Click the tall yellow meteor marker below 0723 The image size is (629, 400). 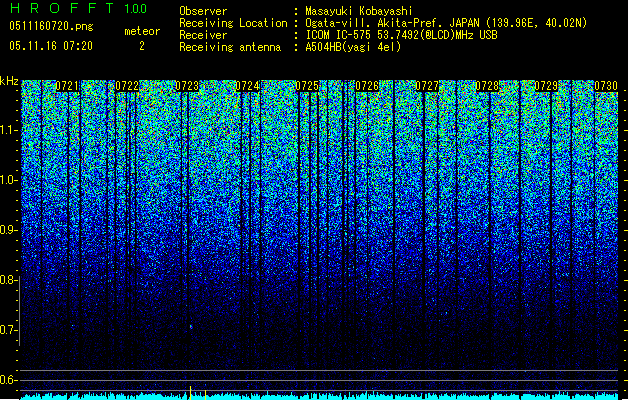pos(190,392)
